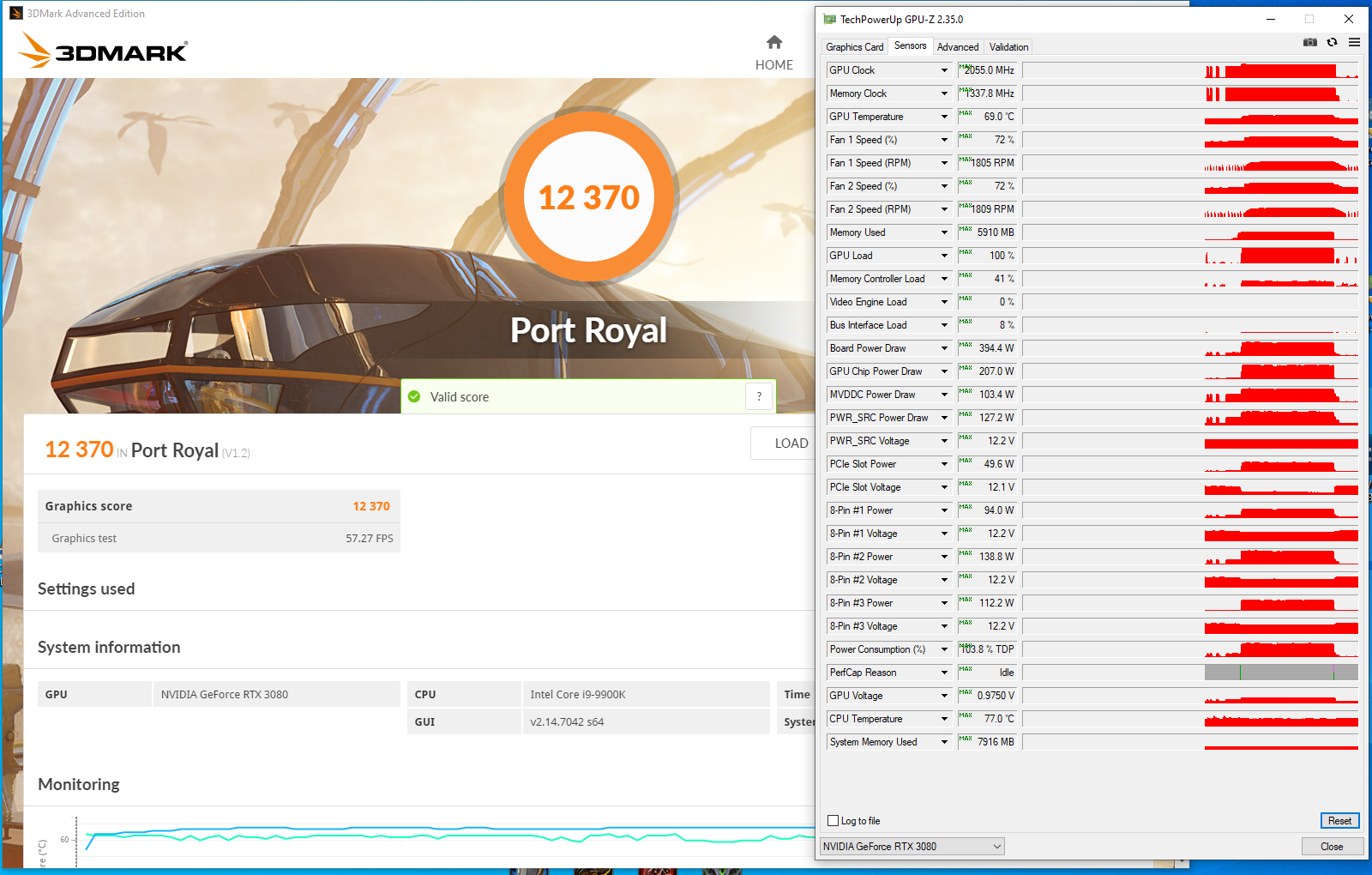The height and width of the screenshot is (875, 1372).
Task: Open the GPU Temperature sensor dropdown
Action: (944, 117)
